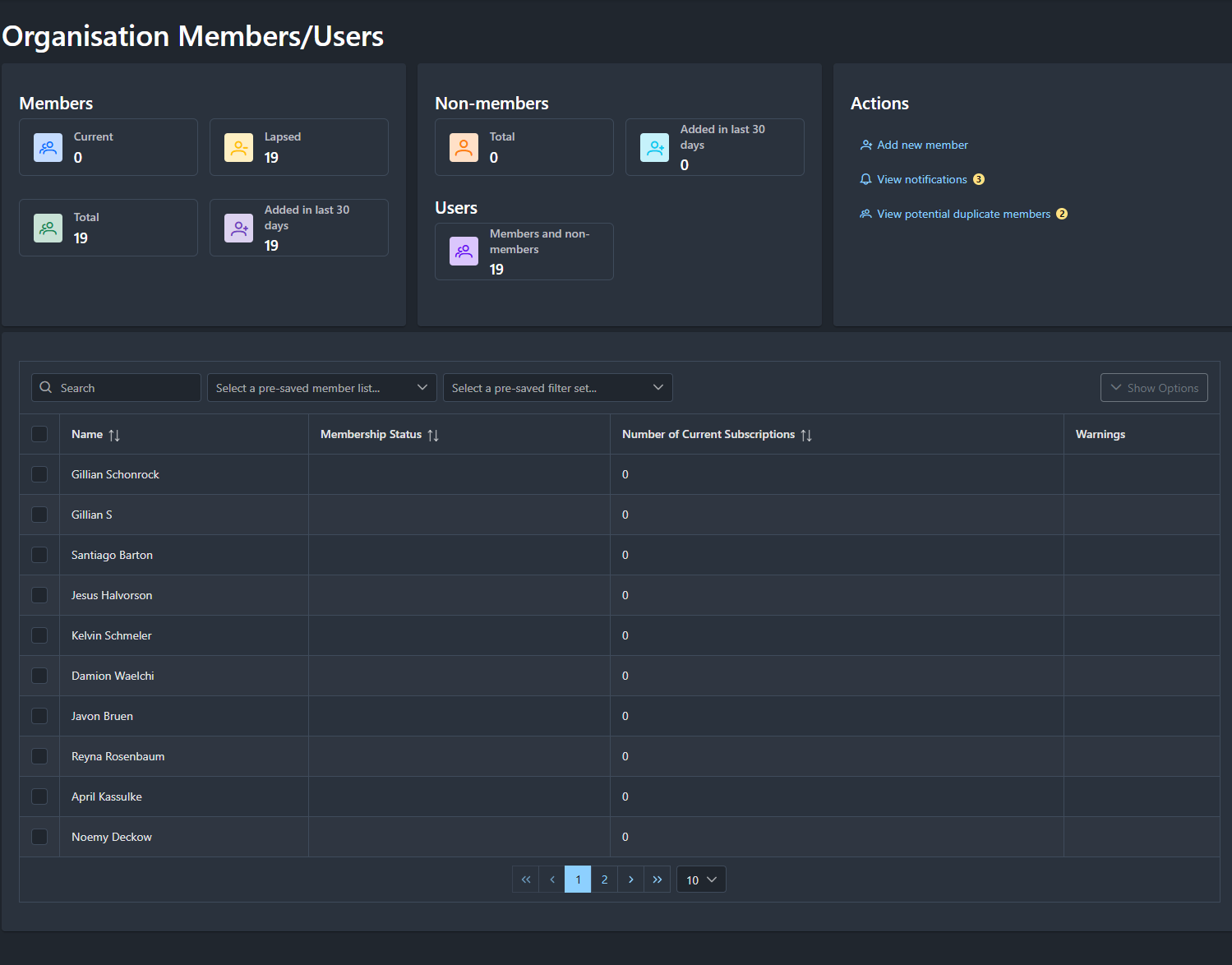Tick the checkbox for Kelvin Schmeler
Screen dimensions: 1232x965
pos(39,635)
